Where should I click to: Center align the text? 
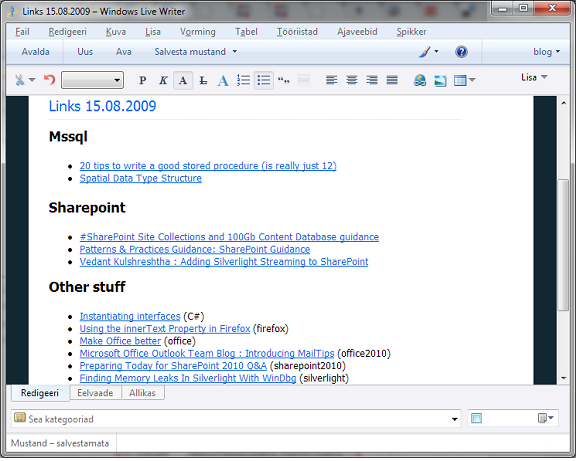tap(352, 80)
